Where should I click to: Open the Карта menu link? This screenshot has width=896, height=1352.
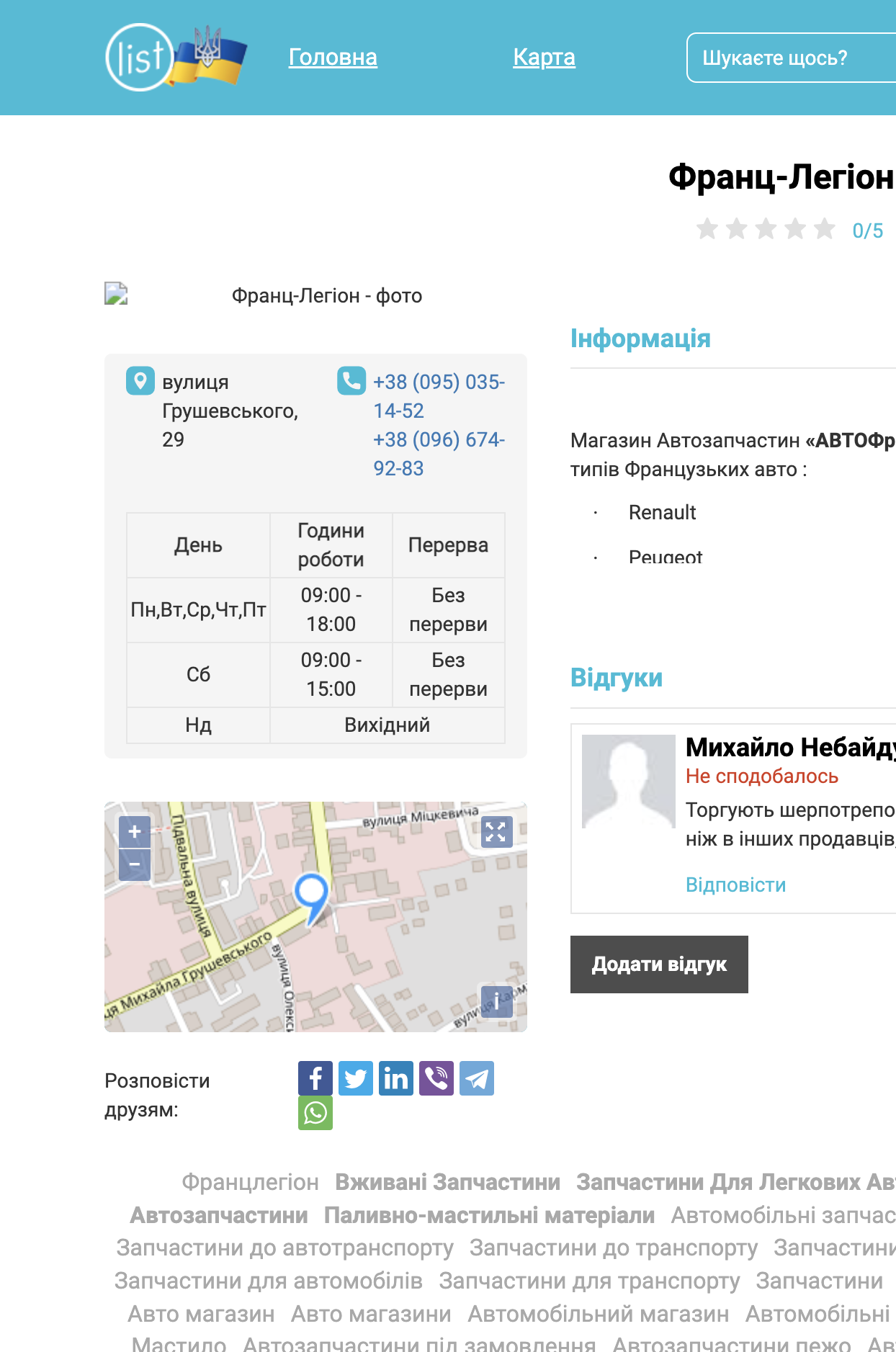544,57
